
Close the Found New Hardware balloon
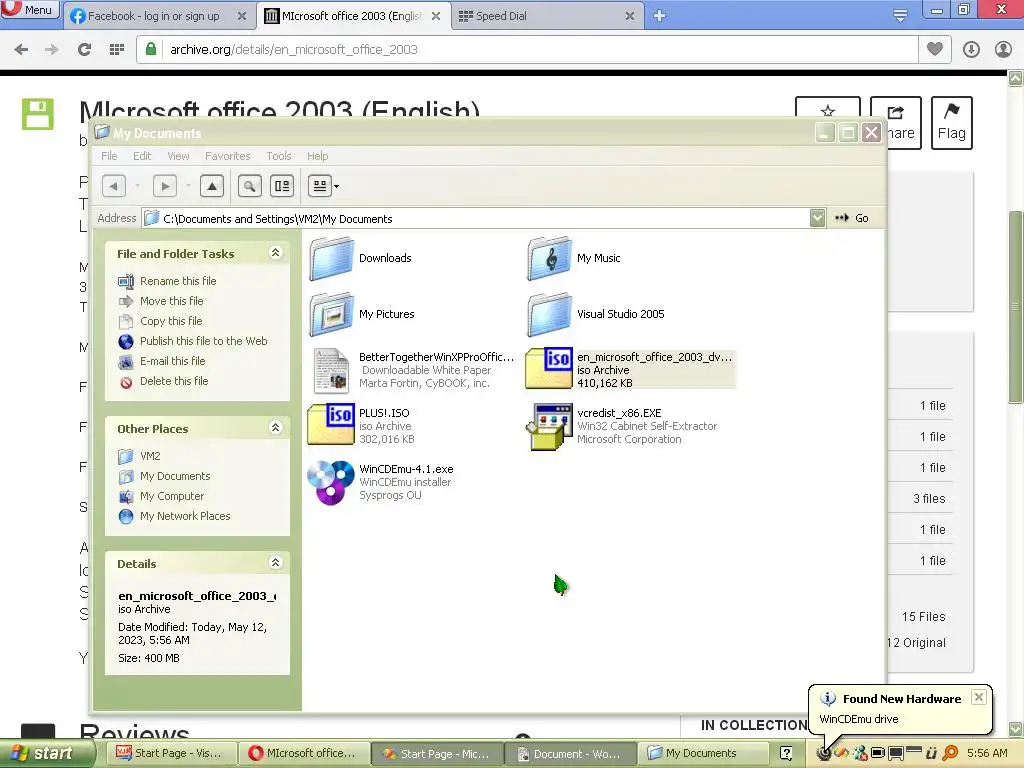[978, 697]
